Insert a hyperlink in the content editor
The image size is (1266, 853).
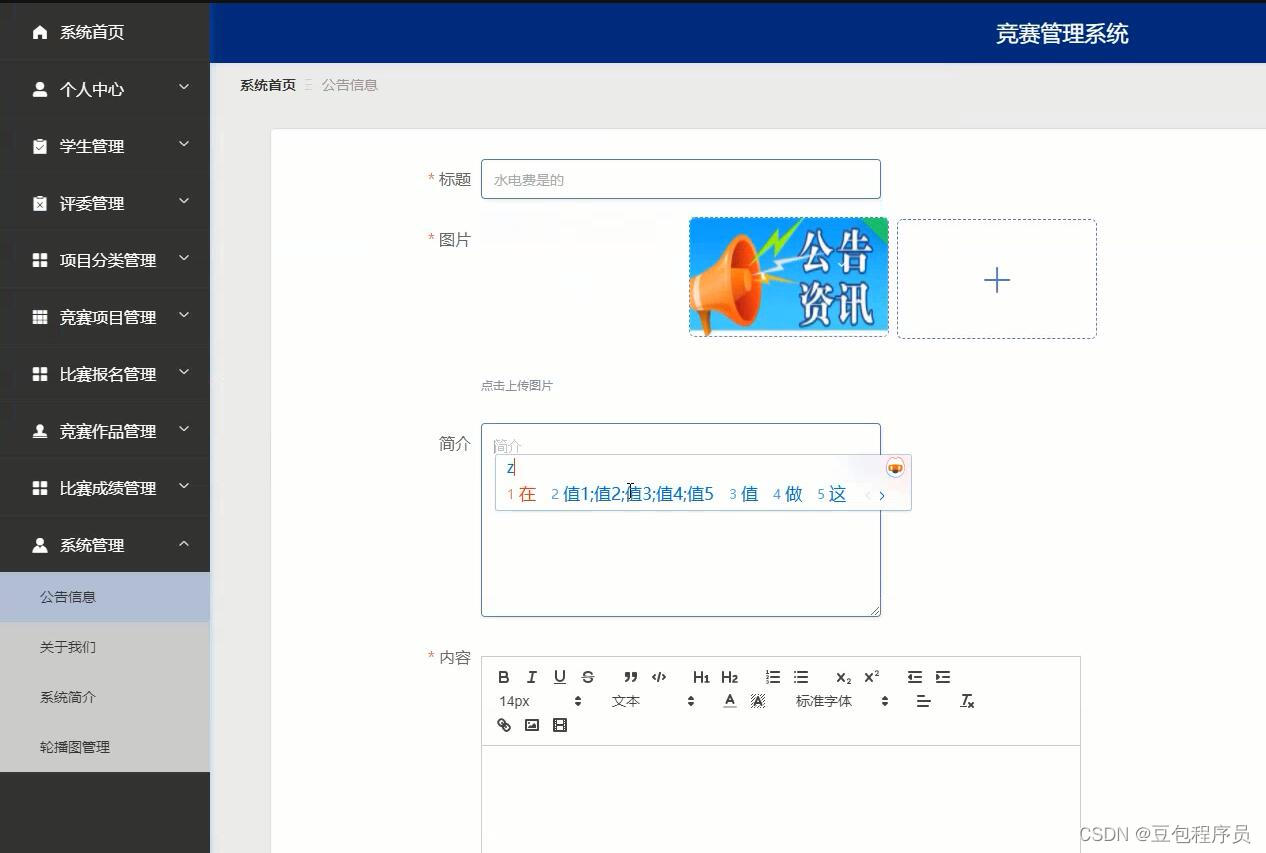pos(503,725)
